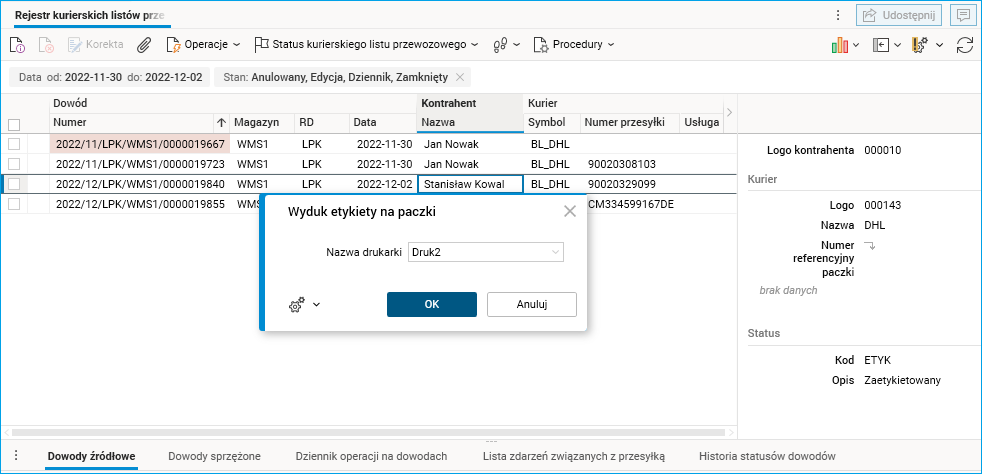Expand the Procedury dropdown
The width and height of the screenshot is (982, 474).
(x=574, y=45)
